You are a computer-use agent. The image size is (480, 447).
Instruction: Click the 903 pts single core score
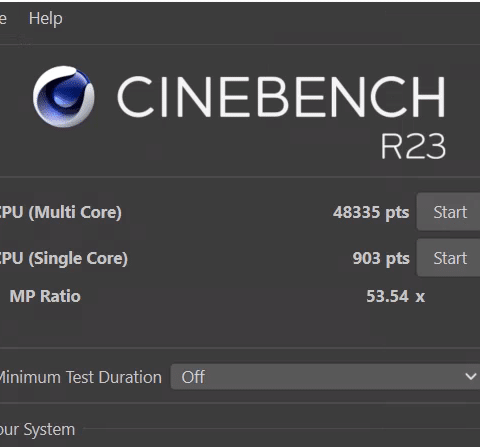381,258
